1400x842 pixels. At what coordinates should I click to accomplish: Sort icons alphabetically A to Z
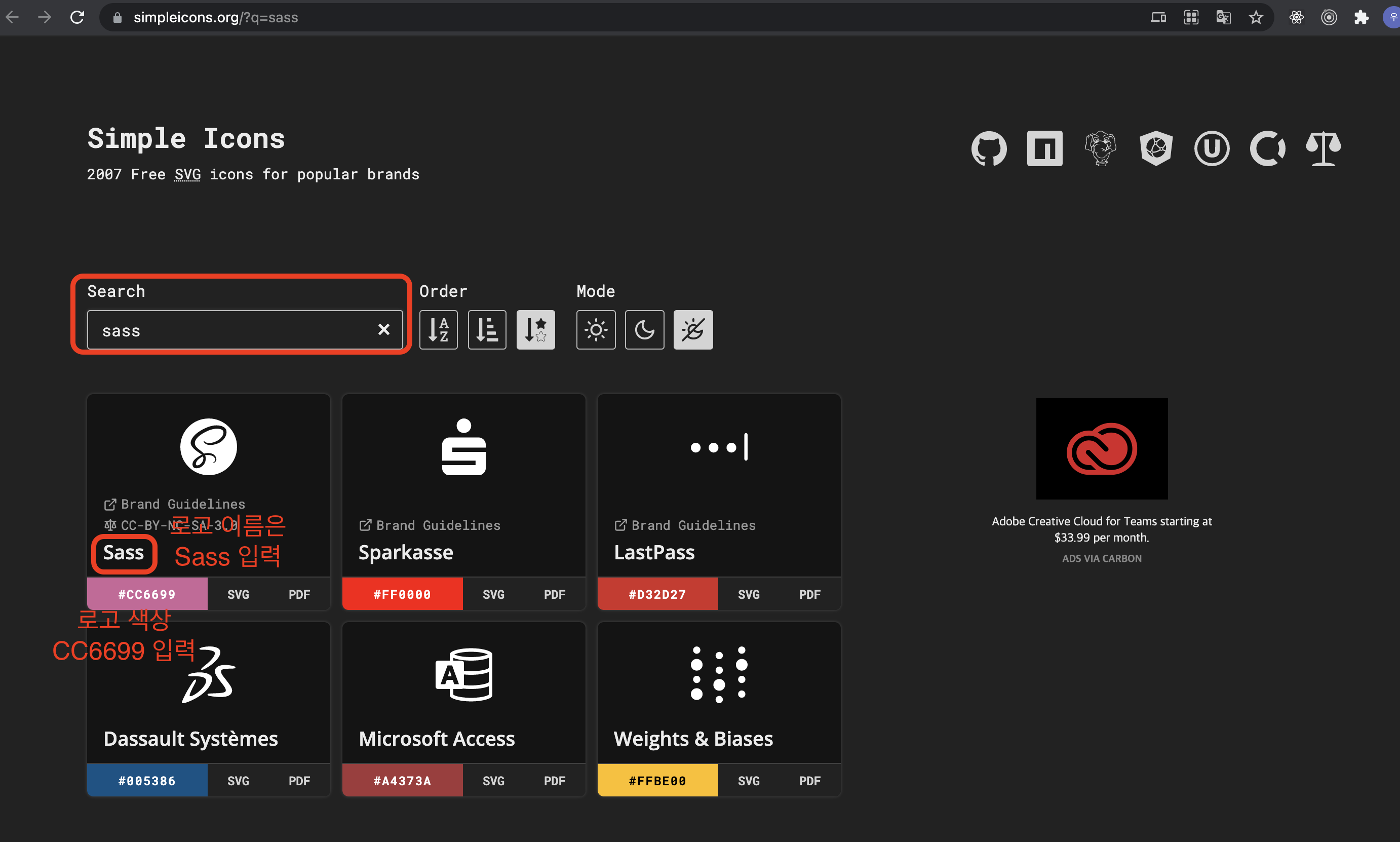[439, 330]
